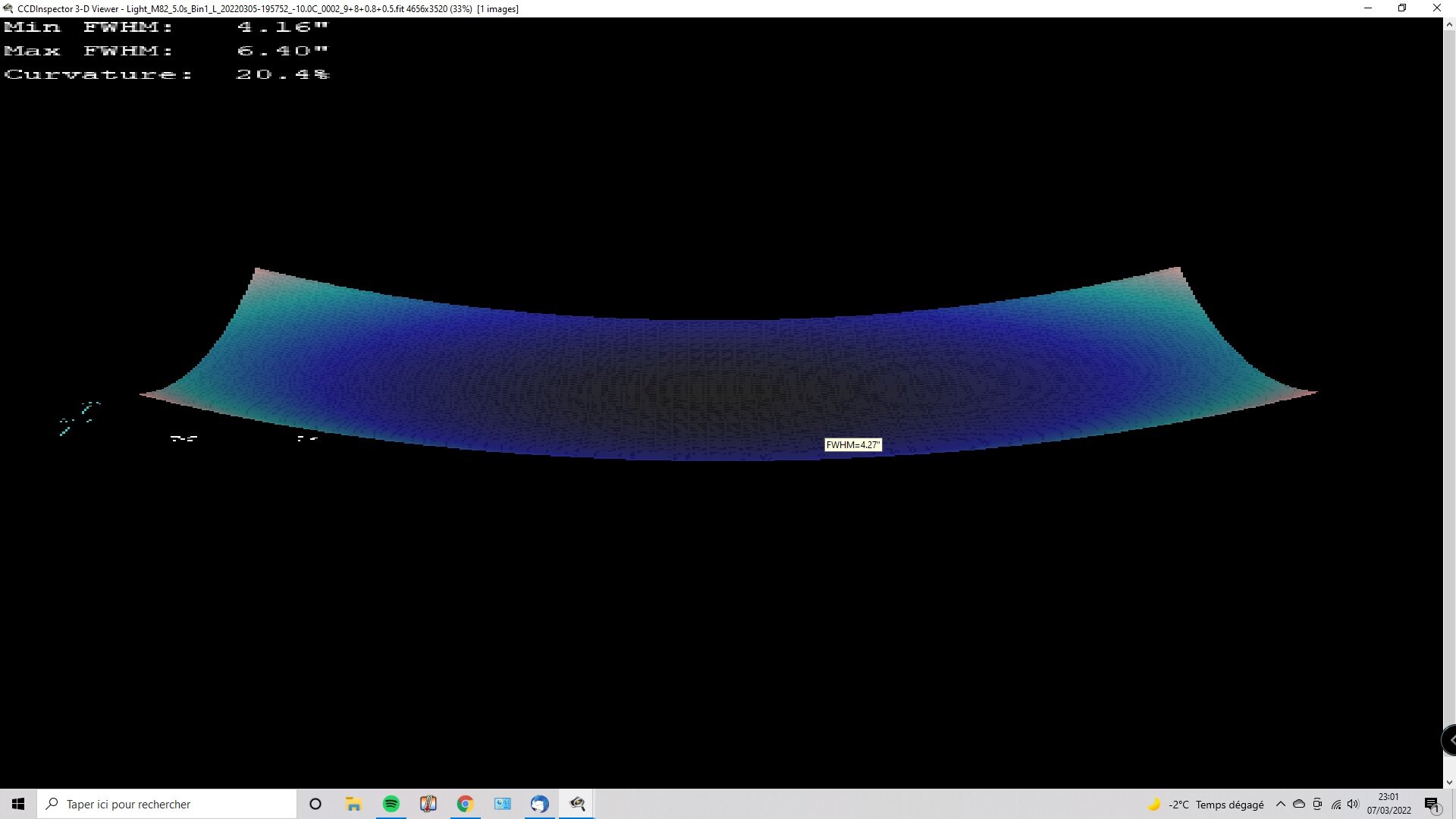1456x819 pixels.
Task: Open the clock and date calendar
Action: point(1389,804)
